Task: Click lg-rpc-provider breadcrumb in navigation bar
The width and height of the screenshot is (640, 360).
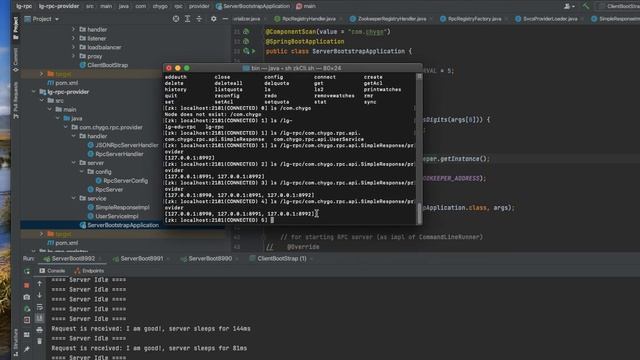Action: click(x=59, y=6)
